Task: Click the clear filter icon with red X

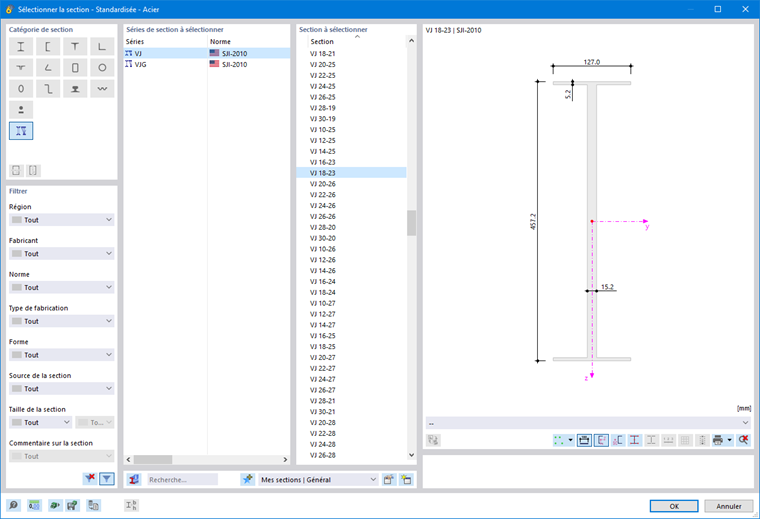Action: click(x=90, y=479)
